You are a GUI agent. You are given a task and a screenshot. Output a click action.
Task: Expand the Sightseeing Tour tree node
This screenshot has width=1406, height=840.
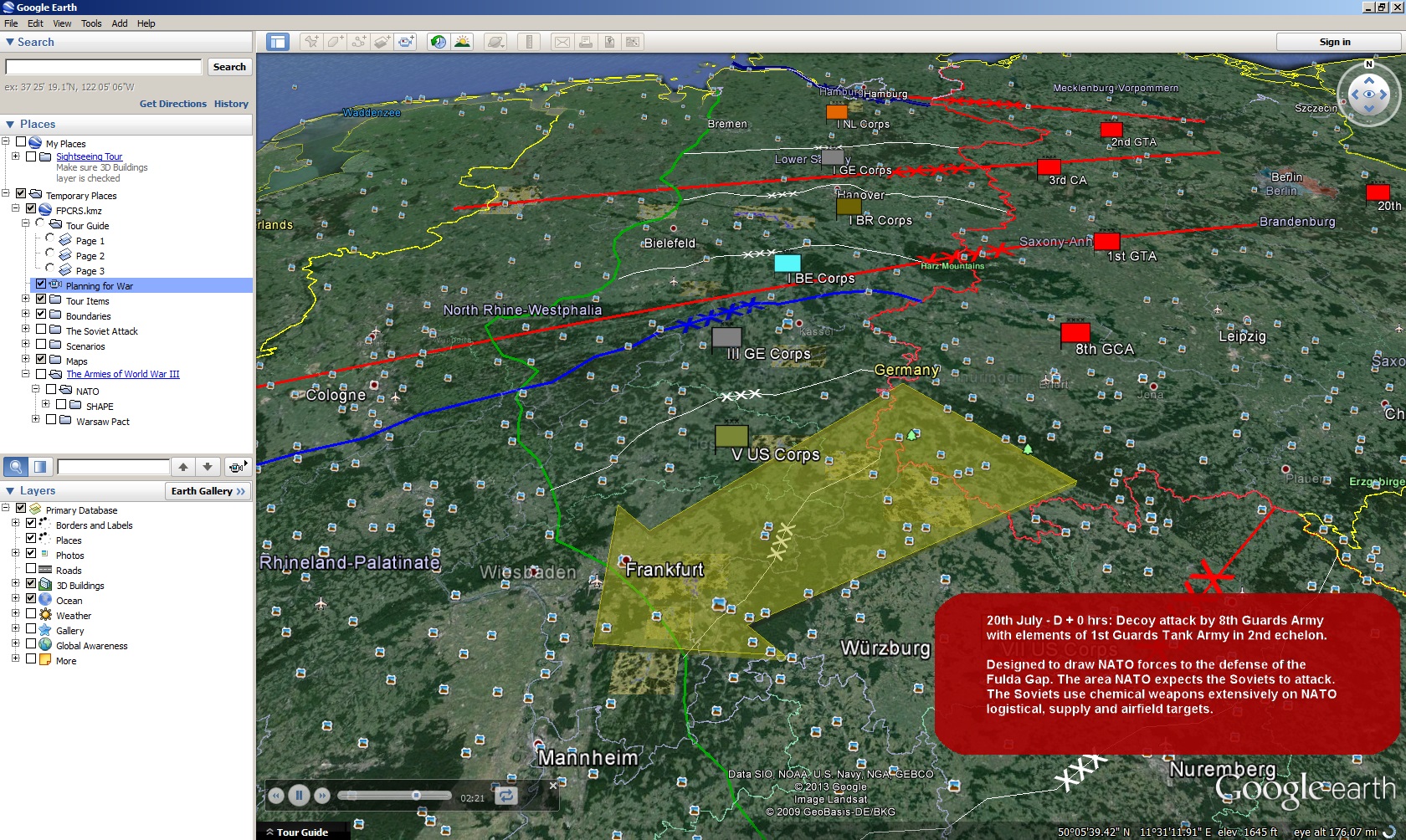coord(15,156)
